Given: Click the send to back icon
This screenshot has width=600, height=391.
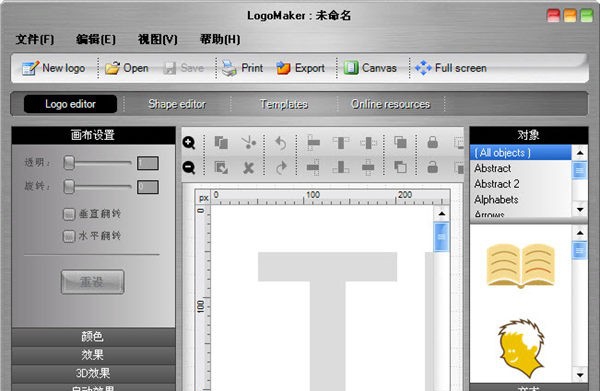Looking at the screenshot, I should (x=400, y=168).
